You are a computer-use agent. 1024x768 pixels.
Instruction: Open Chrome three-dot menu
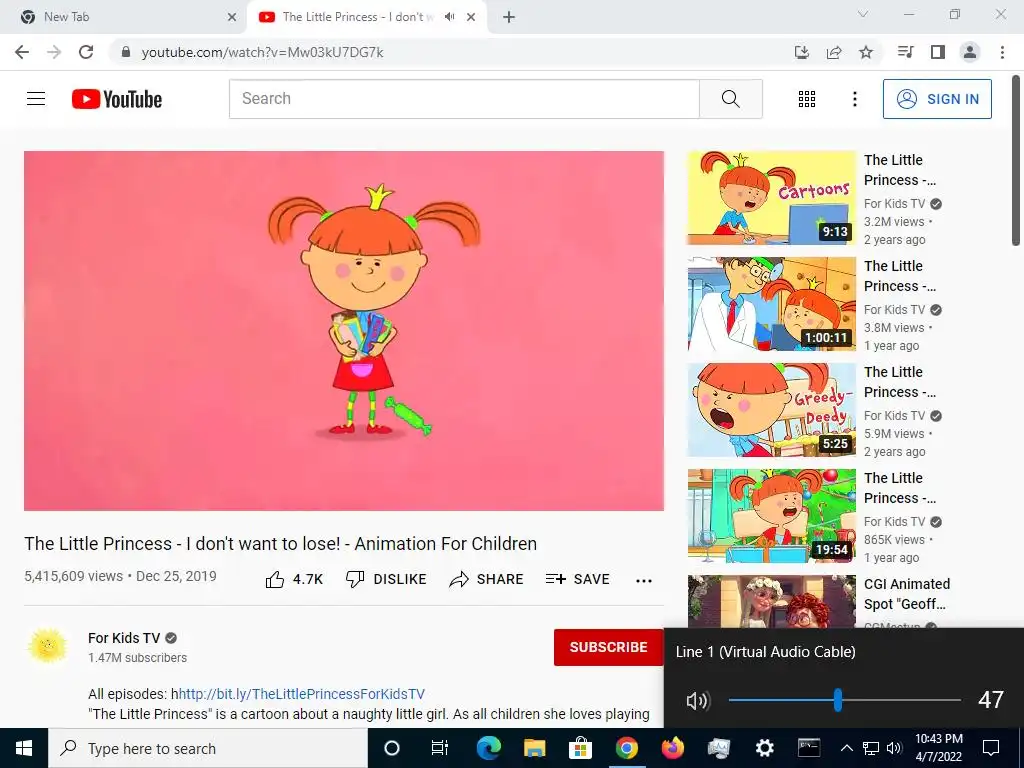point(1002,52)
